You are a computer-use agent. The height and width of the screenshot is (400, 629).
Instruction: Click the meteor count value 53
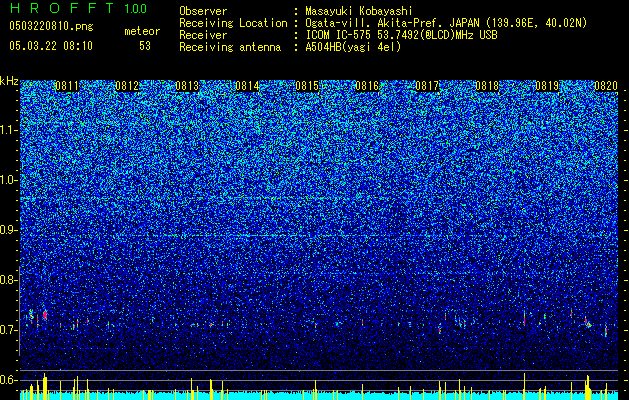click(x=145, y=46)
